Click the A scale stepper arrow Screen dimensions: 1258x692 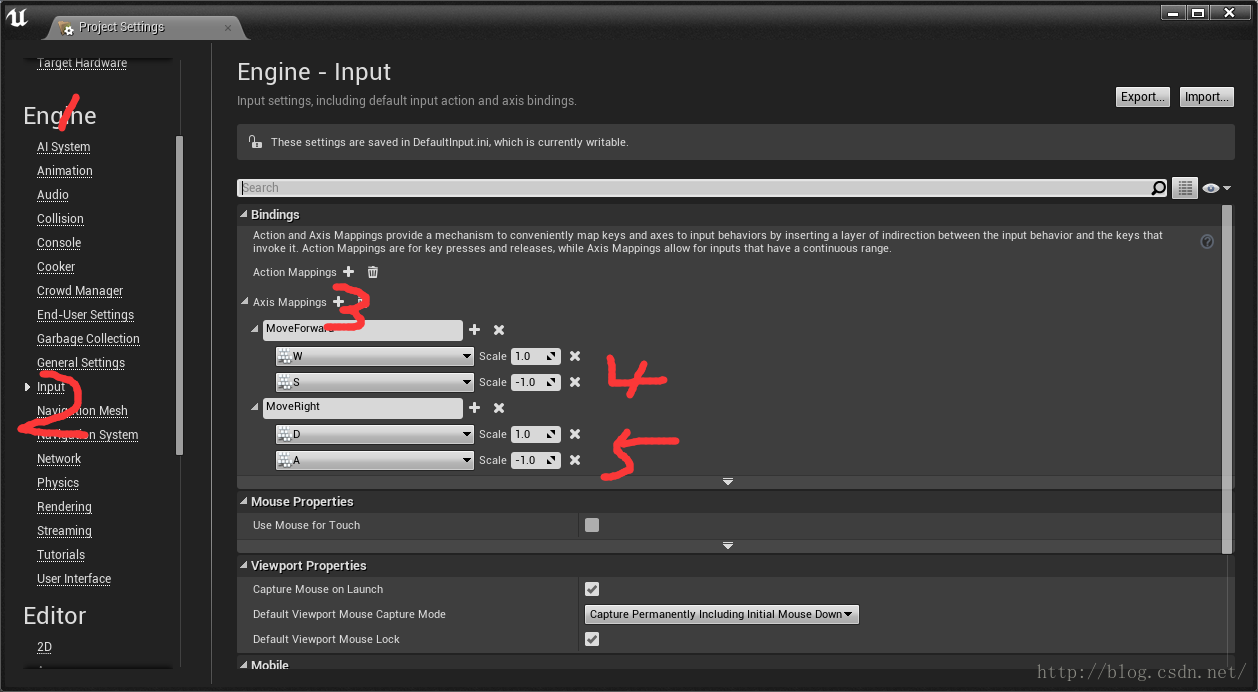[x=551, y=460]
